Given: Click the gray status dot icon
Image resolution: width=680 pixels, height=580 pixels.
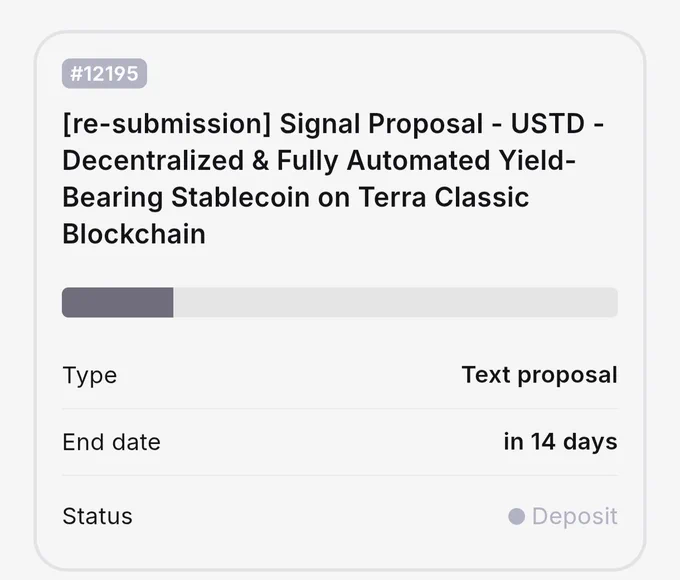Looking at the screenshot, I should pos(517,516).
